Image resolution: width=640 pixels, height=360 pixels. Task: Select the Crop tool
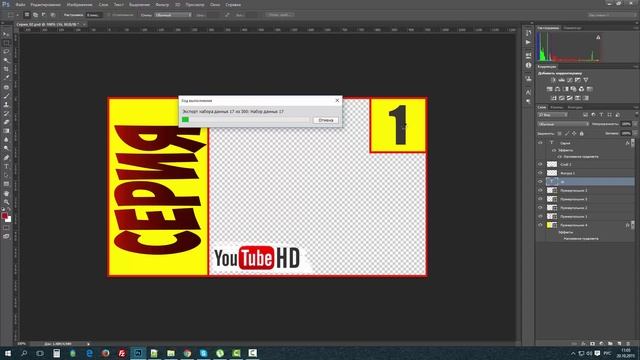6,69
